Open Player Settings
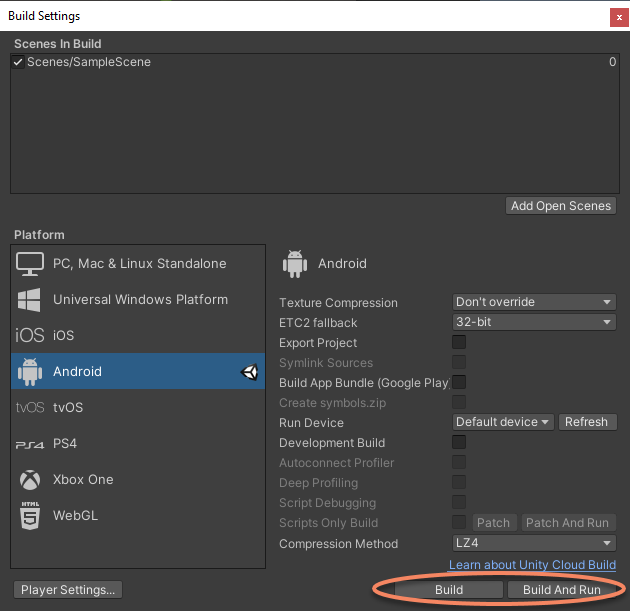Screen dimensions: 630x611 click(x=69, y=590)
